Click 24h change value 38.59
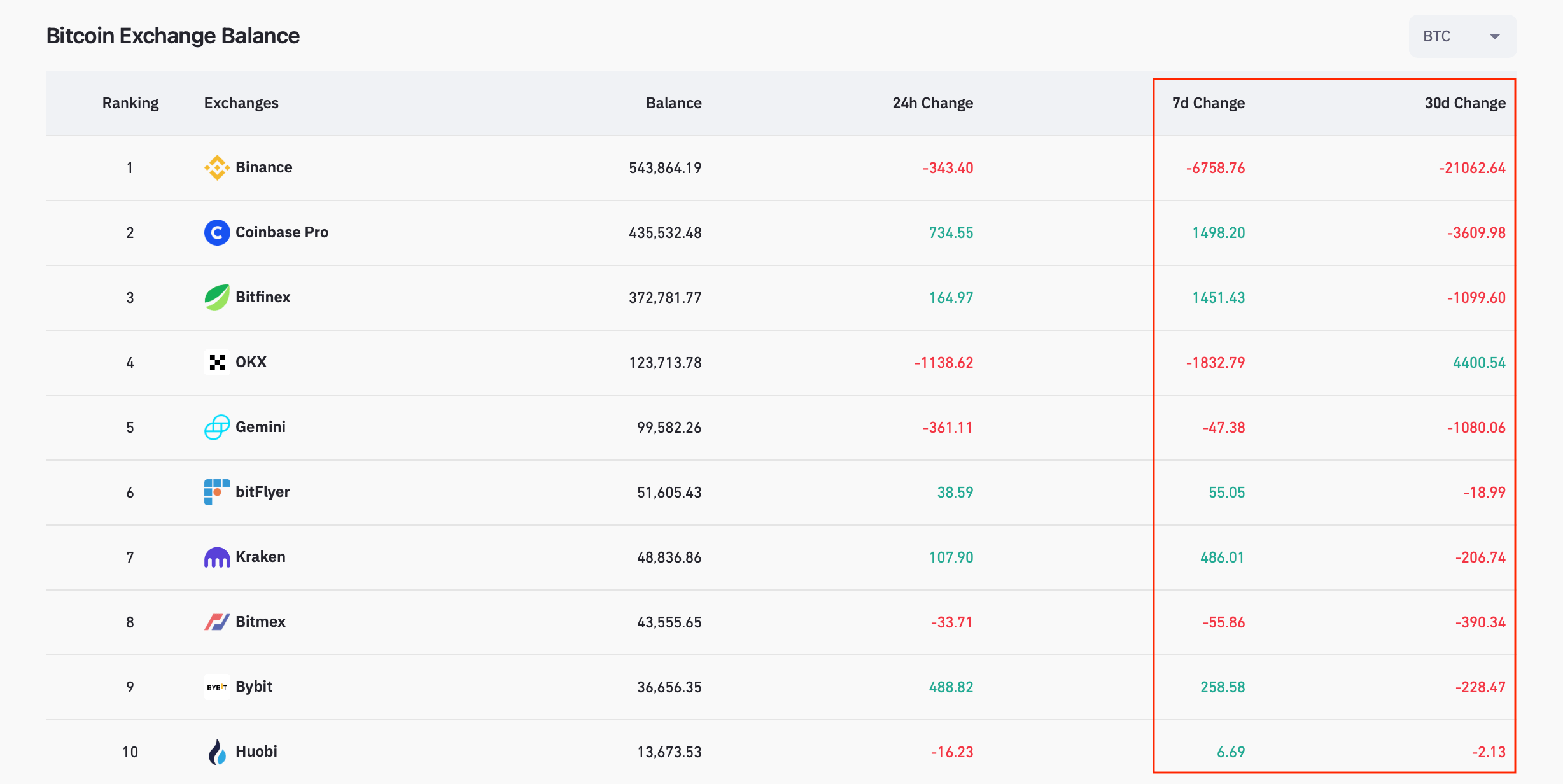Screen dimensions: 1563x784 (955, 493)
